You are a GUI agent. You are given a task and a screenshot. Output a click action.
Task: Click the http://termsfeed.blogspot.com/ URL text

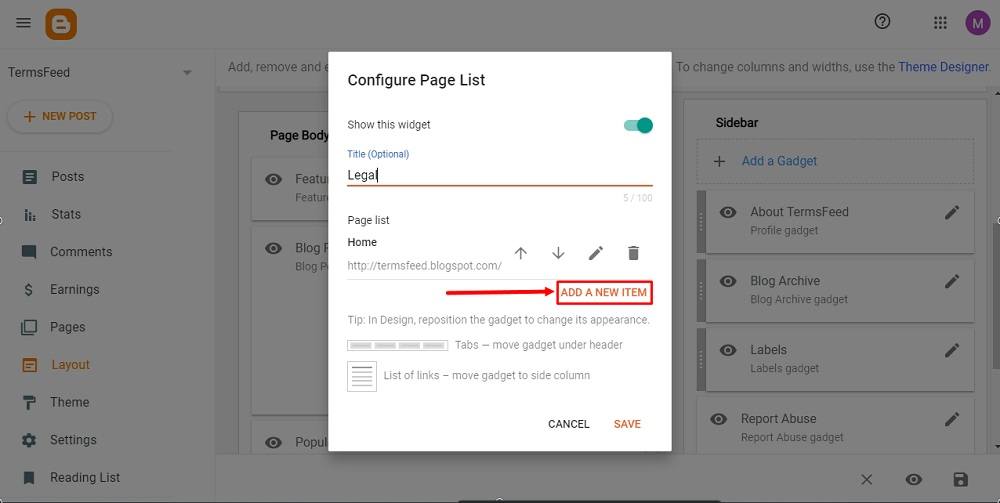click(424, 266)
